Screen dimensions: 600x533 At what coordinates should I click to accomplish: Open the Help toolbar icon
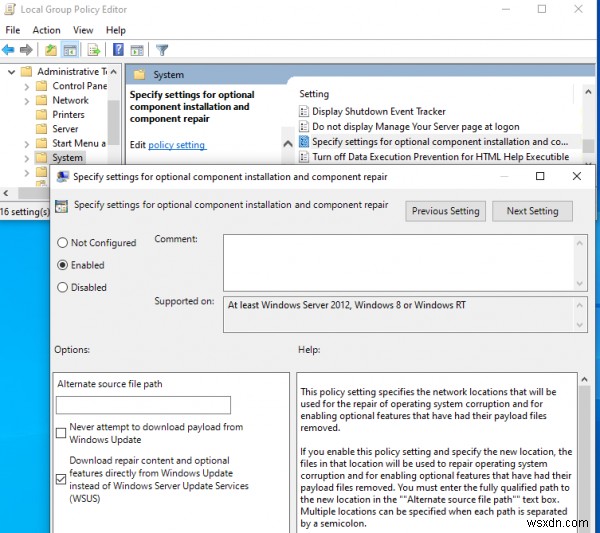(x=118, y=50)
